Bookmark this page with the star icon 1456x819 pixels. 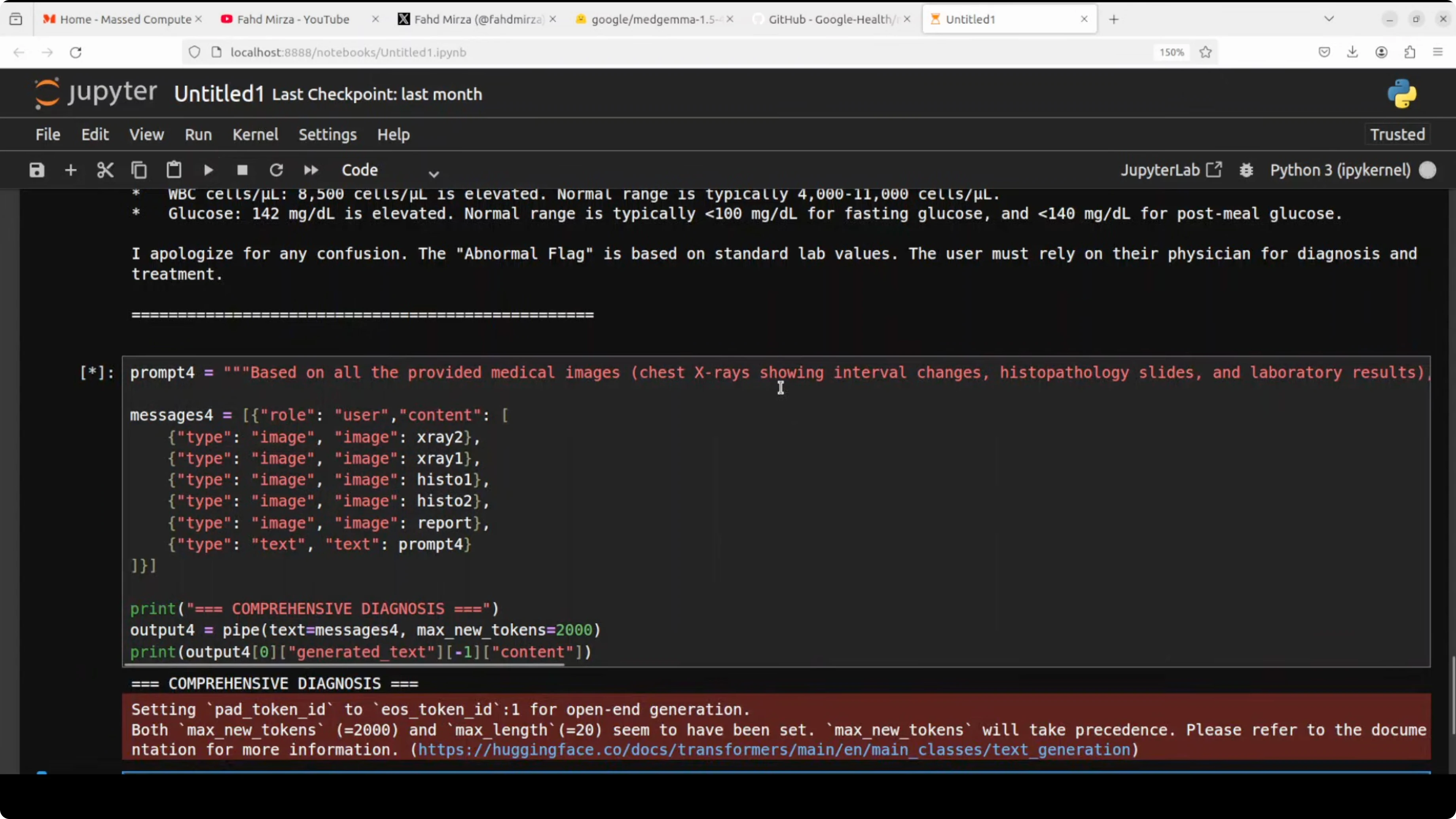[1206, 52]
